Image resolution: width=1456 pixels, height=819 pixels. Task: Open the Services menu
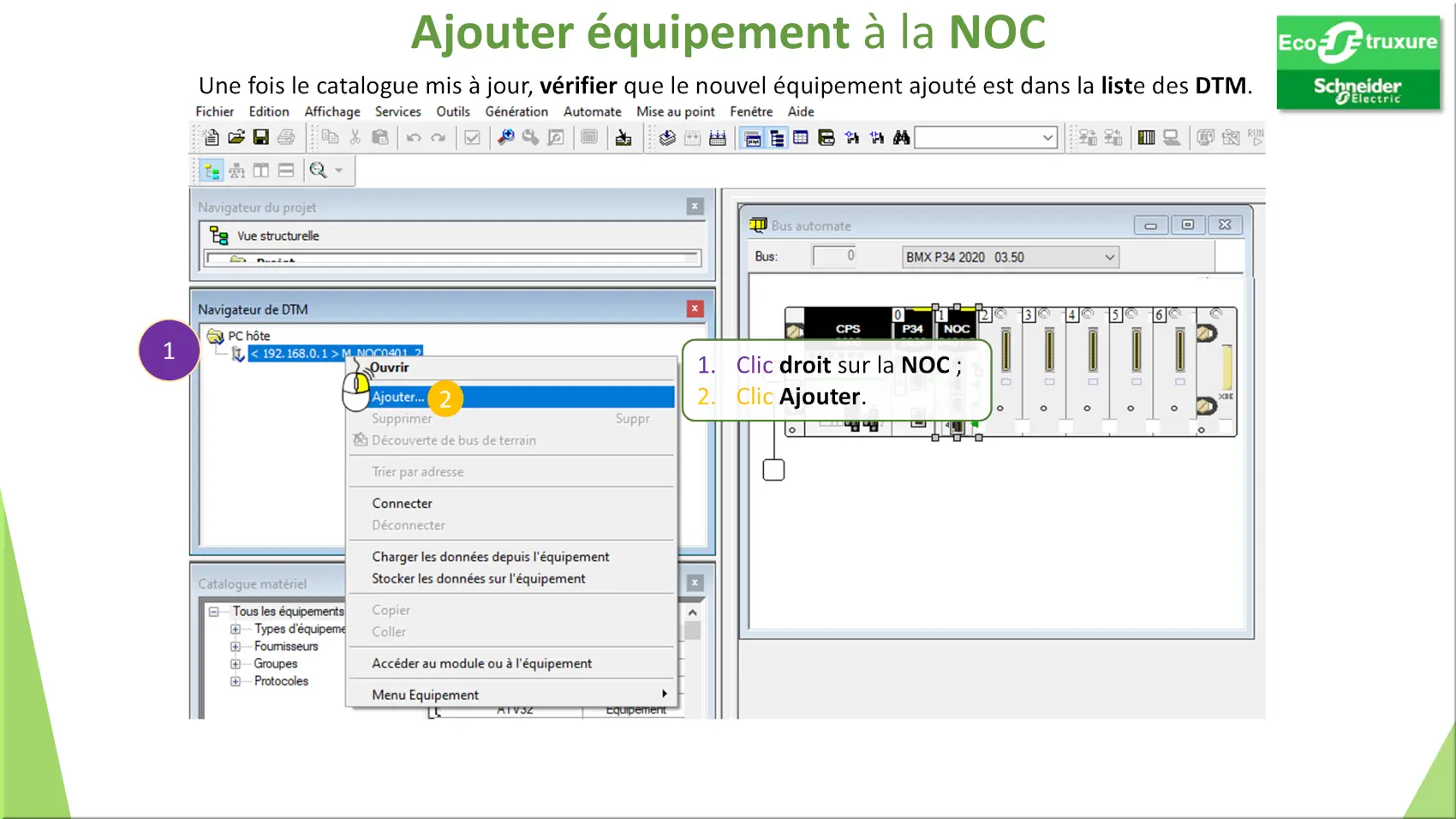tap(398, 111)
